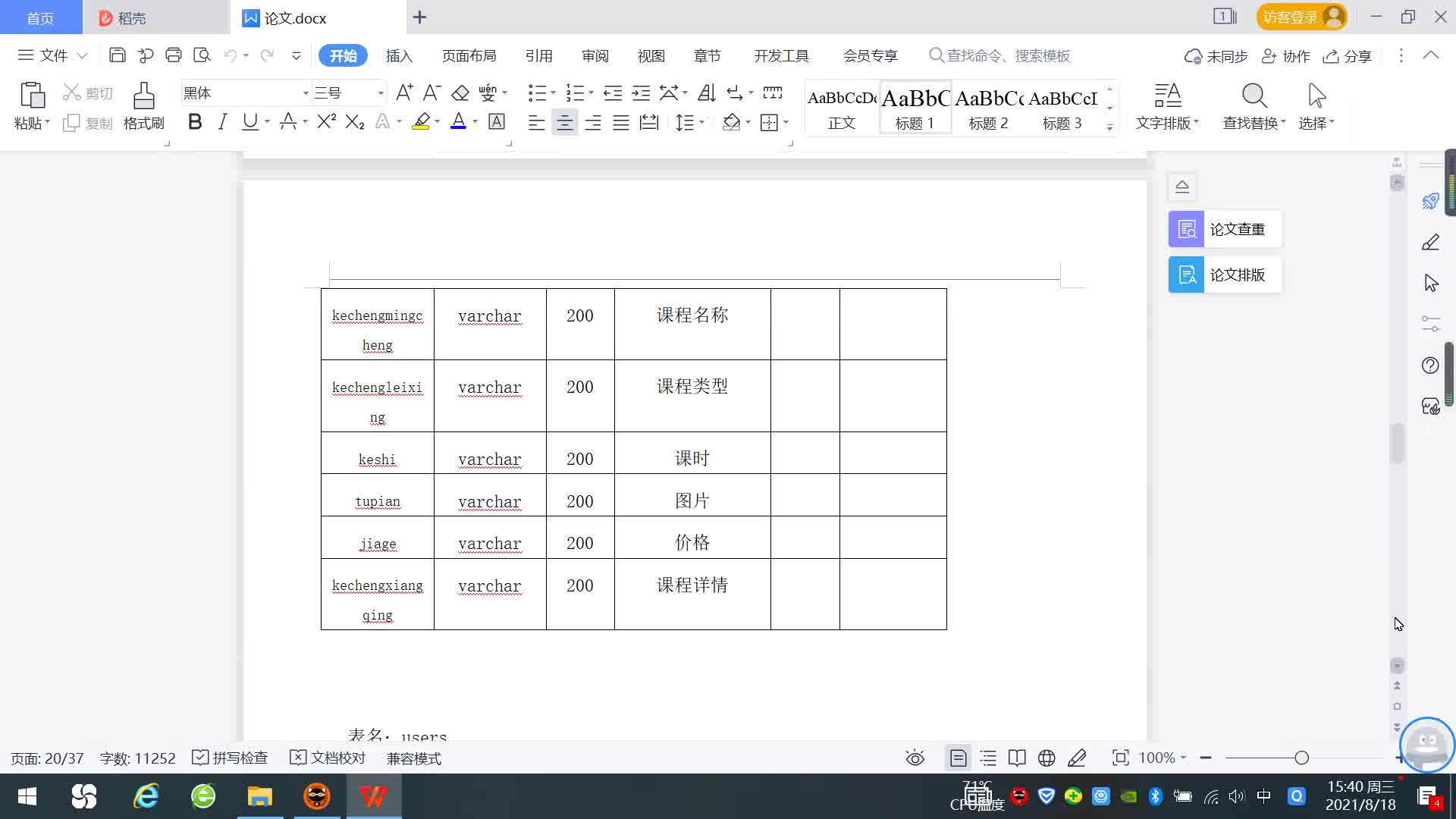Click the print icon in quick toolbar
Screen dimensions: 1456x819
click(174, 55)
